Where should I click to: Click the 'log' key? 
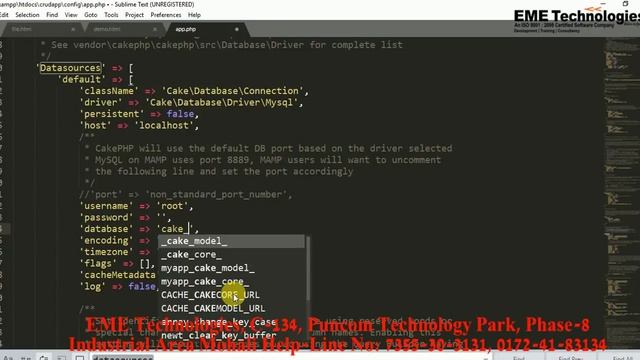93,287
